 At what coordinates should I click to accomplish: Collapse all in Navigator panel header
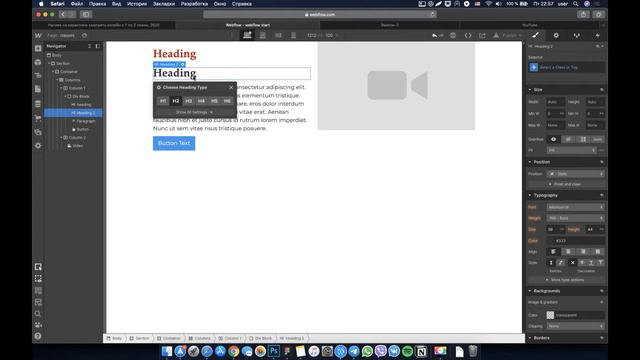coord(89,46)
